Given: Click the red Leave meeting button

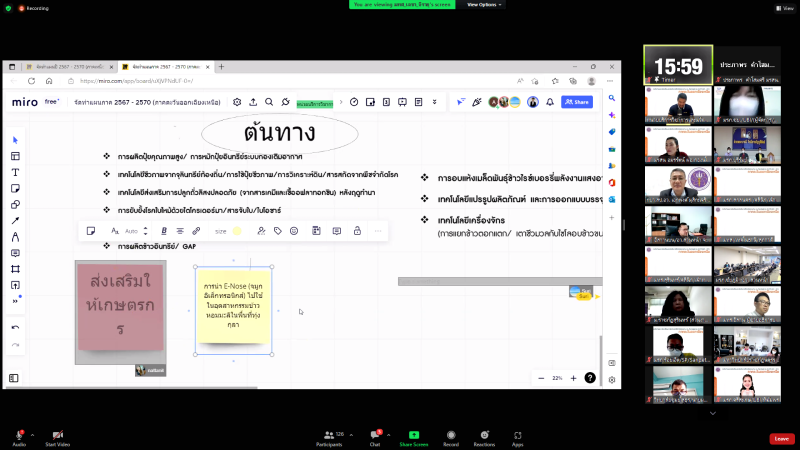Looking at the screenshot, I should point(781,438).
